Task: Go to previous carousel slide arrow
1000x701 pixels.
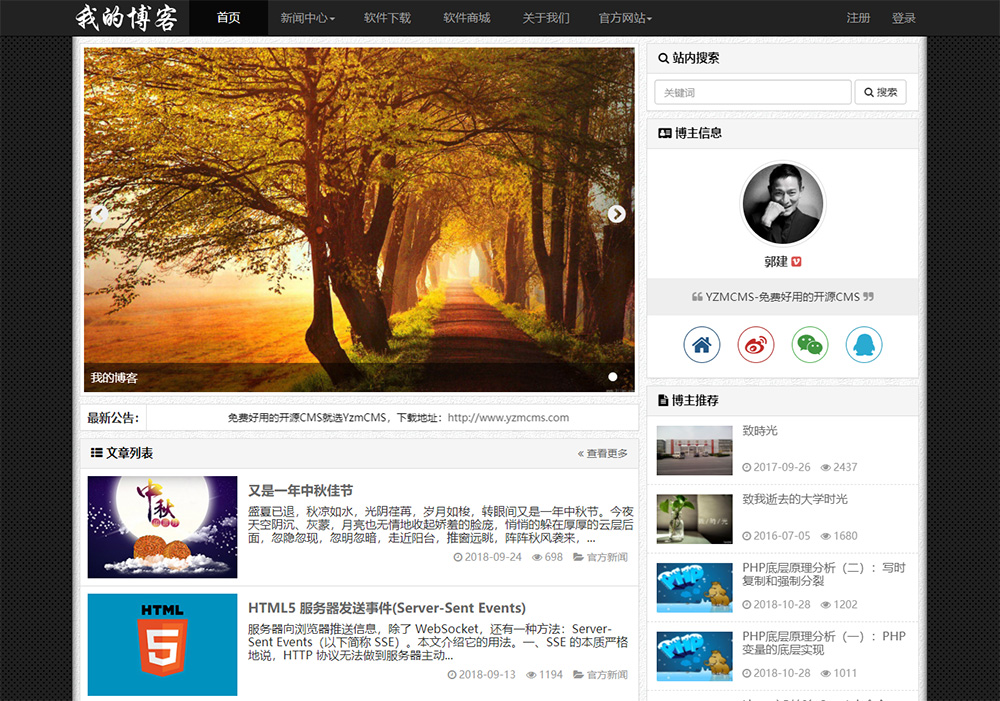Action: pos(100,213)
